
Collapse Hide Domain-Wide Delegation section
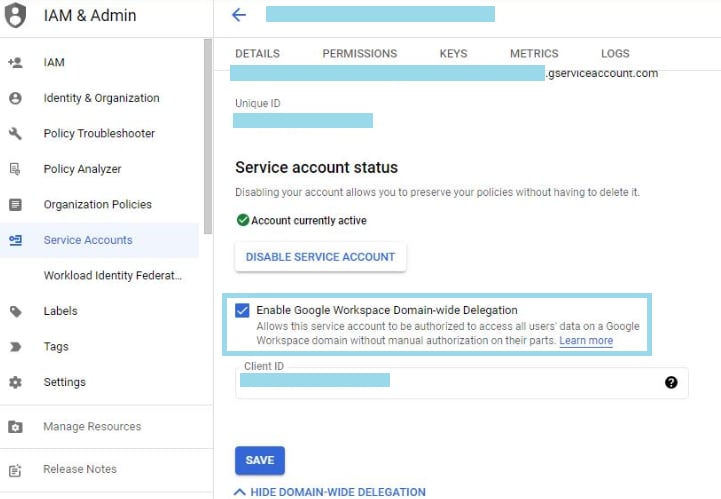click(x=330, y=492)
